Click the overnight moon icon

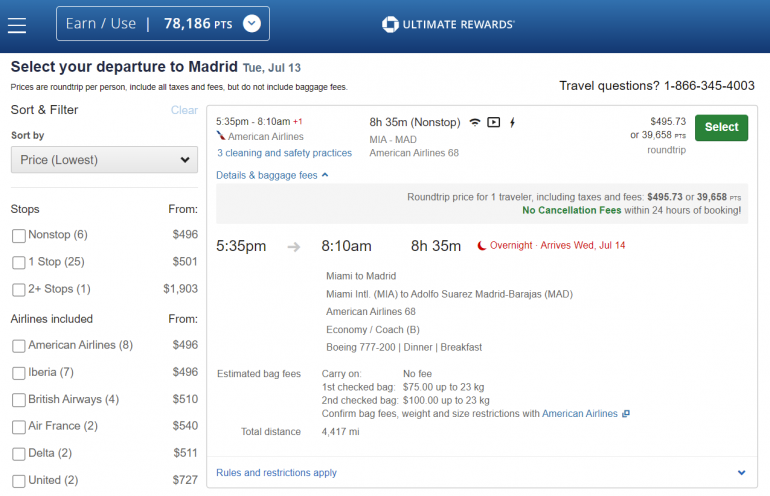coord(482,246)
